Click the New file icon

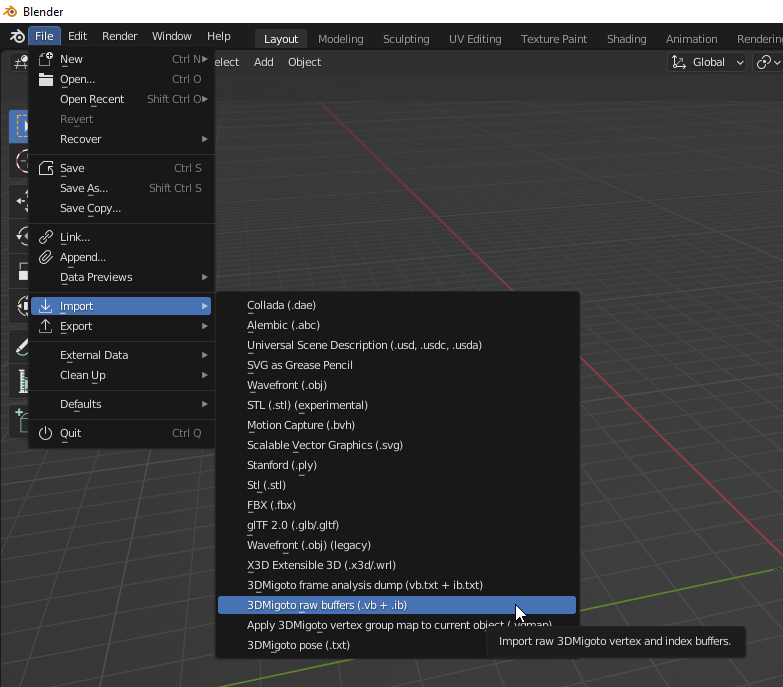point(46,59)
